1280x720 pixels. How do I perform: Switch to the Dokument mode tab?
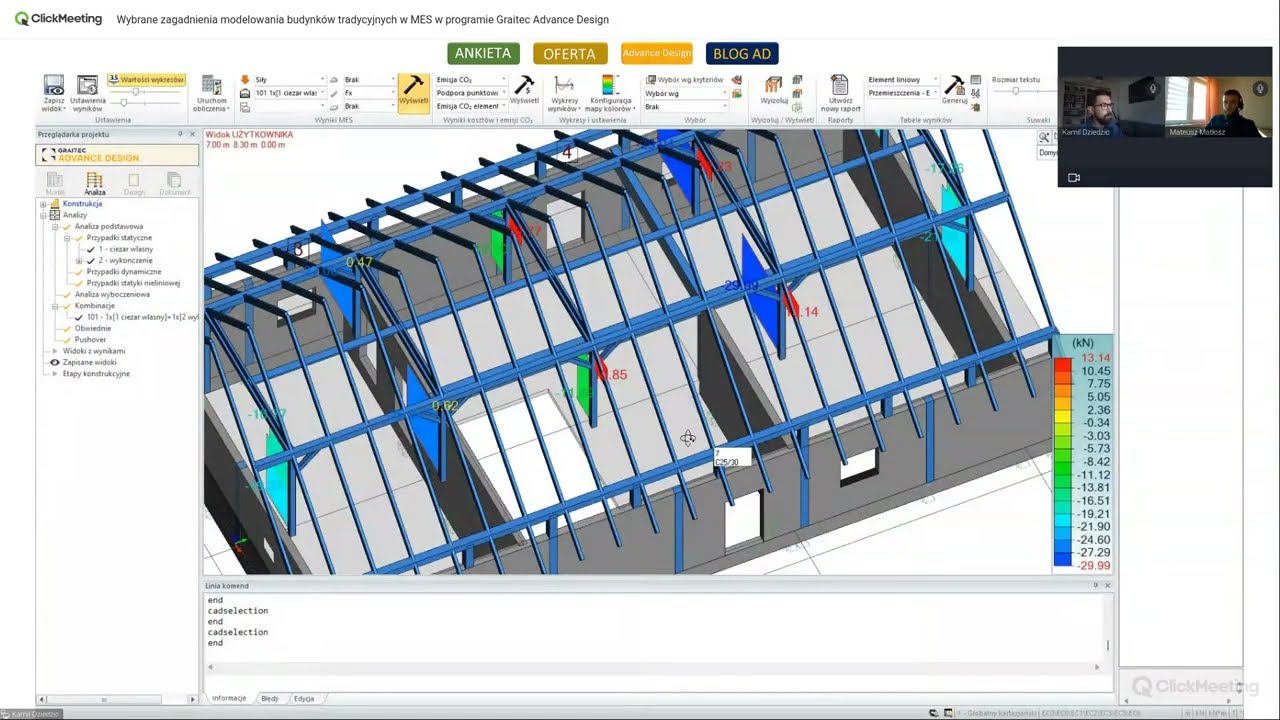[x=174, y=183]
